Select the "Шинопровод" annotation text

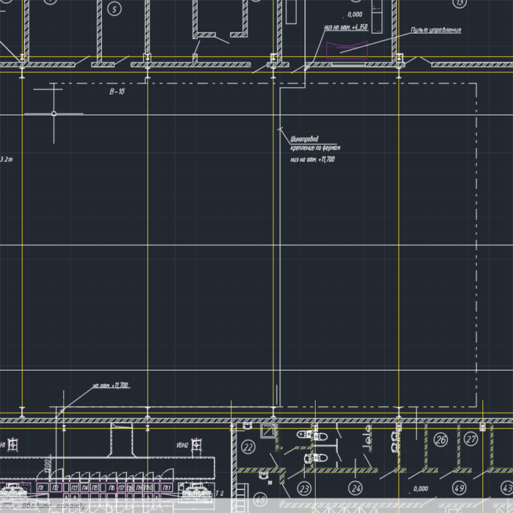point(304,139)
